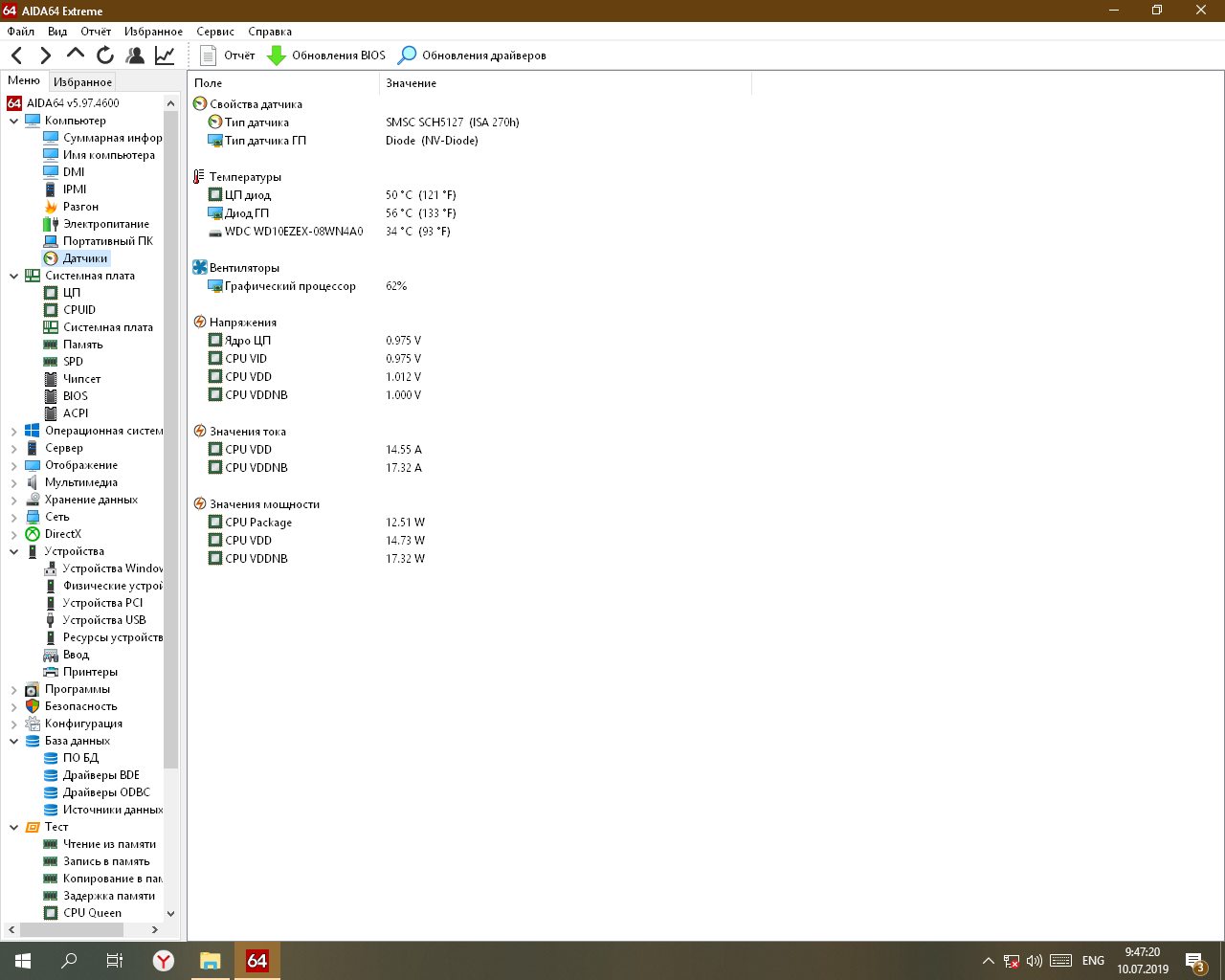Collapse the База данных tree node

pos(13,741)
